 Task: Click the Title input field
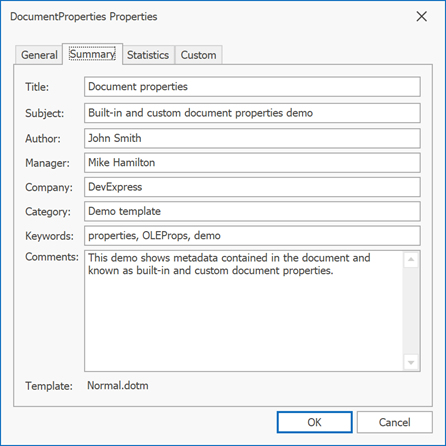click(x=252, y=87)
